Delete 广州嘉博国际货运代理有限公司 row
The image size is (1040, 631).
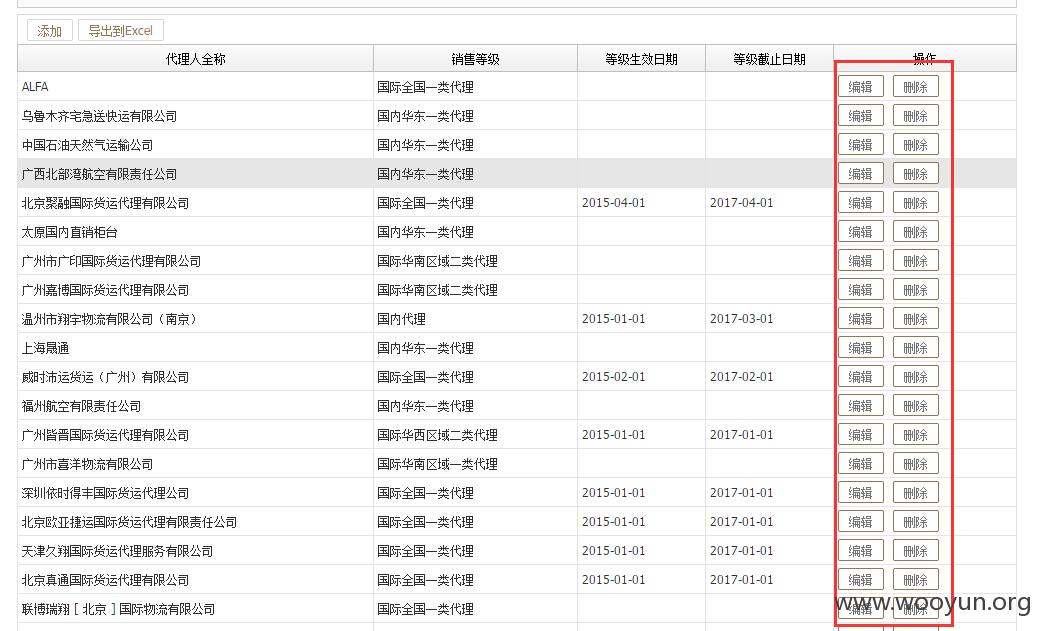[x=915, y=290]
